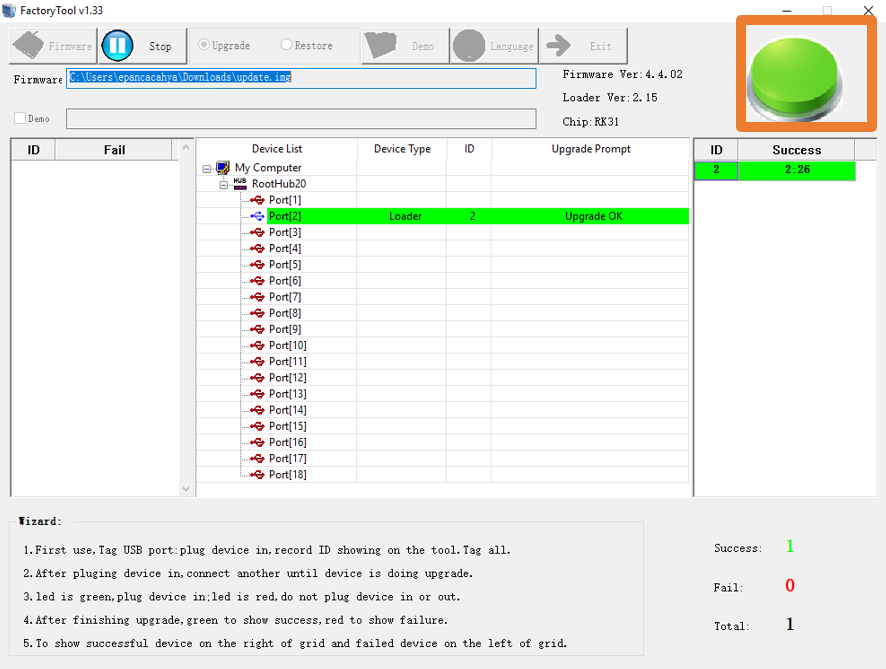Image resolution: width=886 pixels, height=669 pixels.
Task: Click the My Computer label
Action: pos(268,167)
